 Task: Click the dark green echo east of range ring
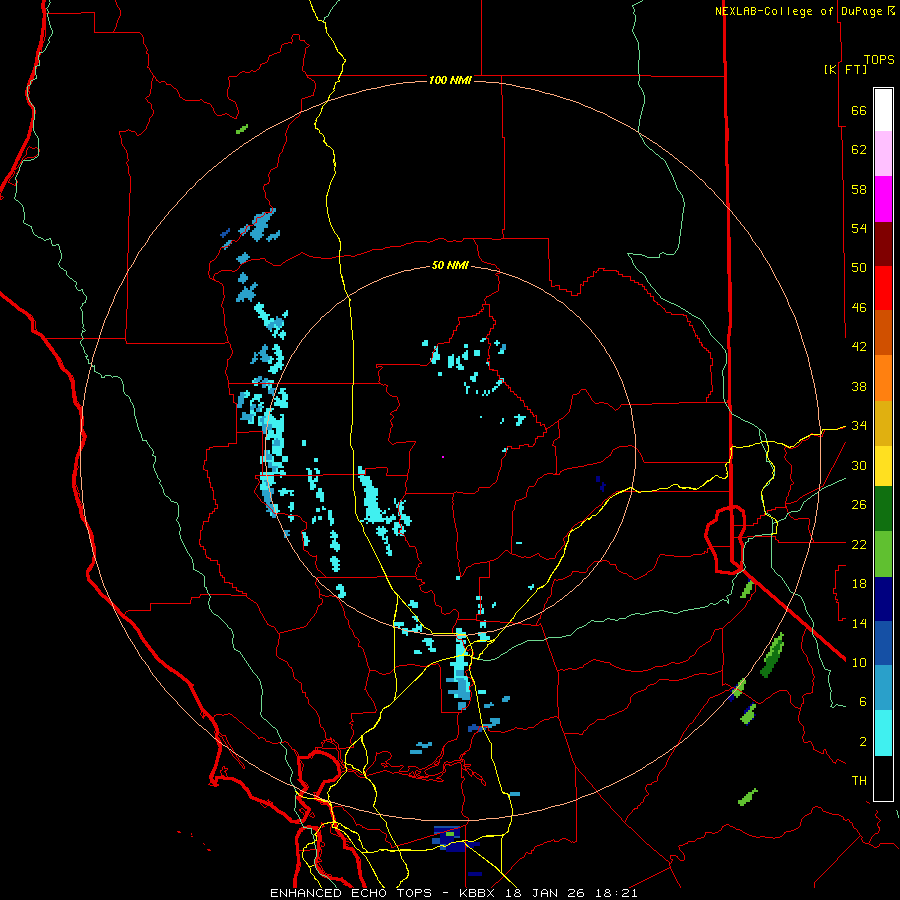click(772, 655)
